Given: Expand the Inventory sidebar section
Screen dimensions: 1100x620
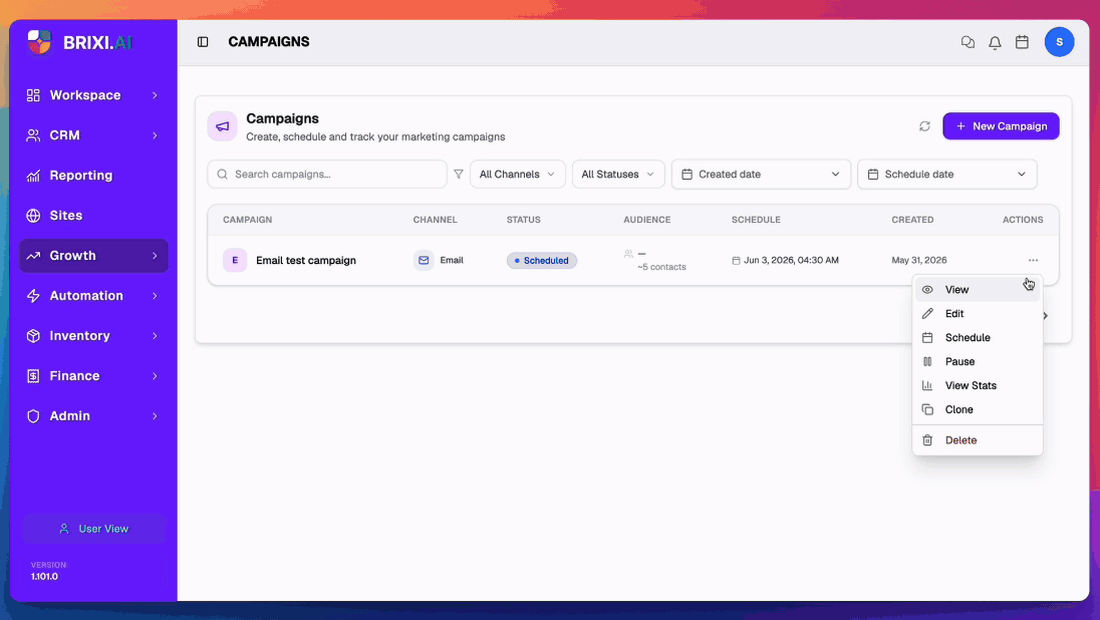Looking at the screenshot, I should (93, 336).
